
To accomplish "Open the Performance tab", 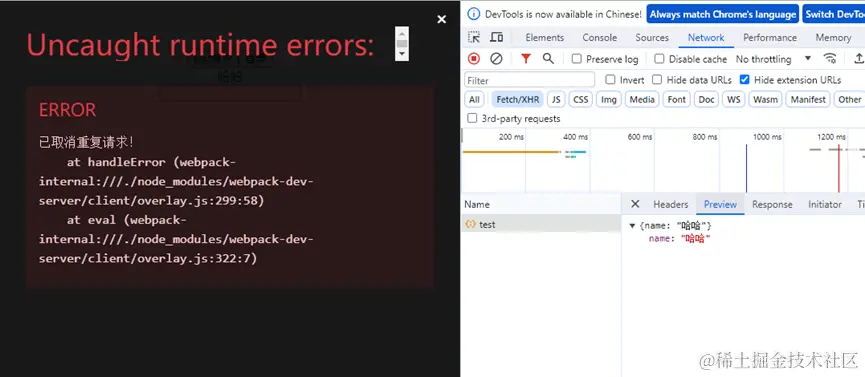I will pos(770,38).
